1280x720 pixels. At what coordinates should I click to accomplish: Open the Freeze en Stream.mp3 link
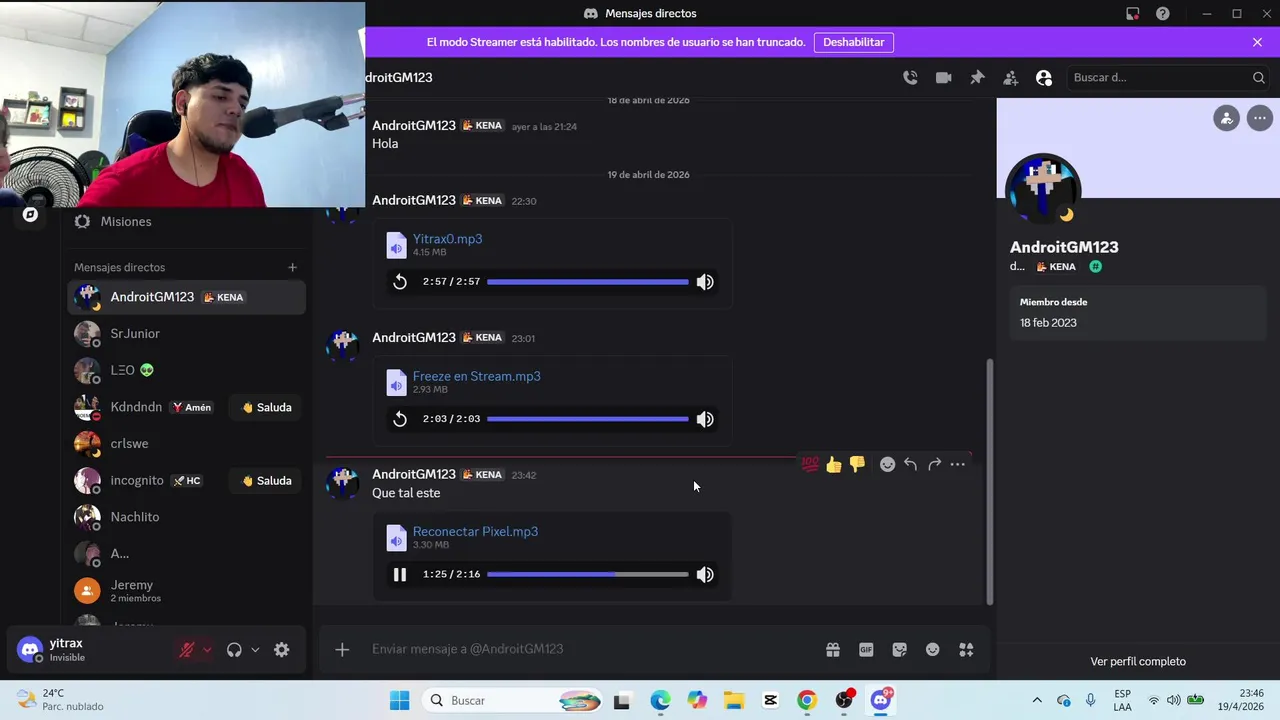pyautogui.click(x=476, y=376)
